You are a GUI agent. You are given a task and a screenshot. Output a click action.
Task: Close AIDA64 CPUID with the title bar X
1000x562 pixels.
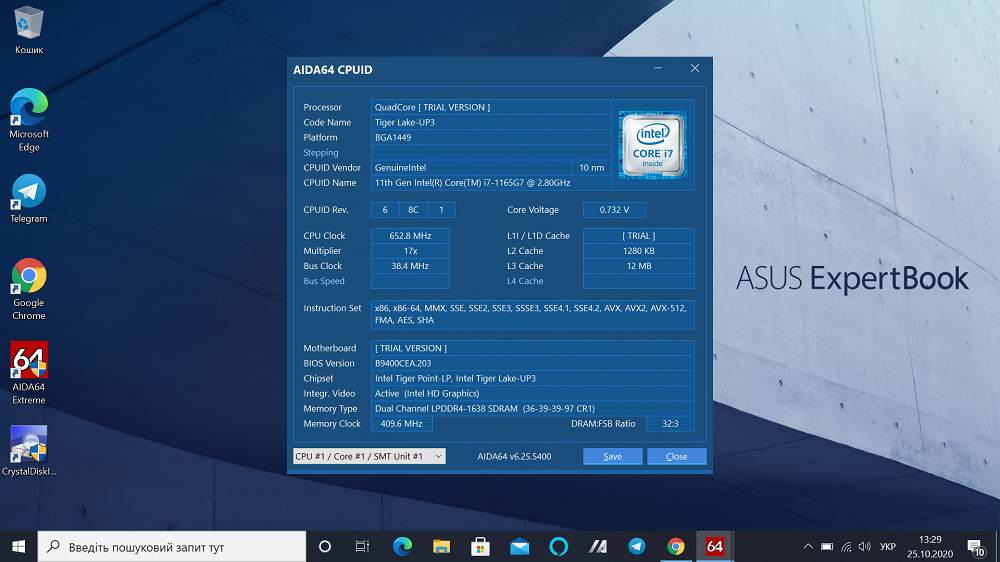point(695,68)
